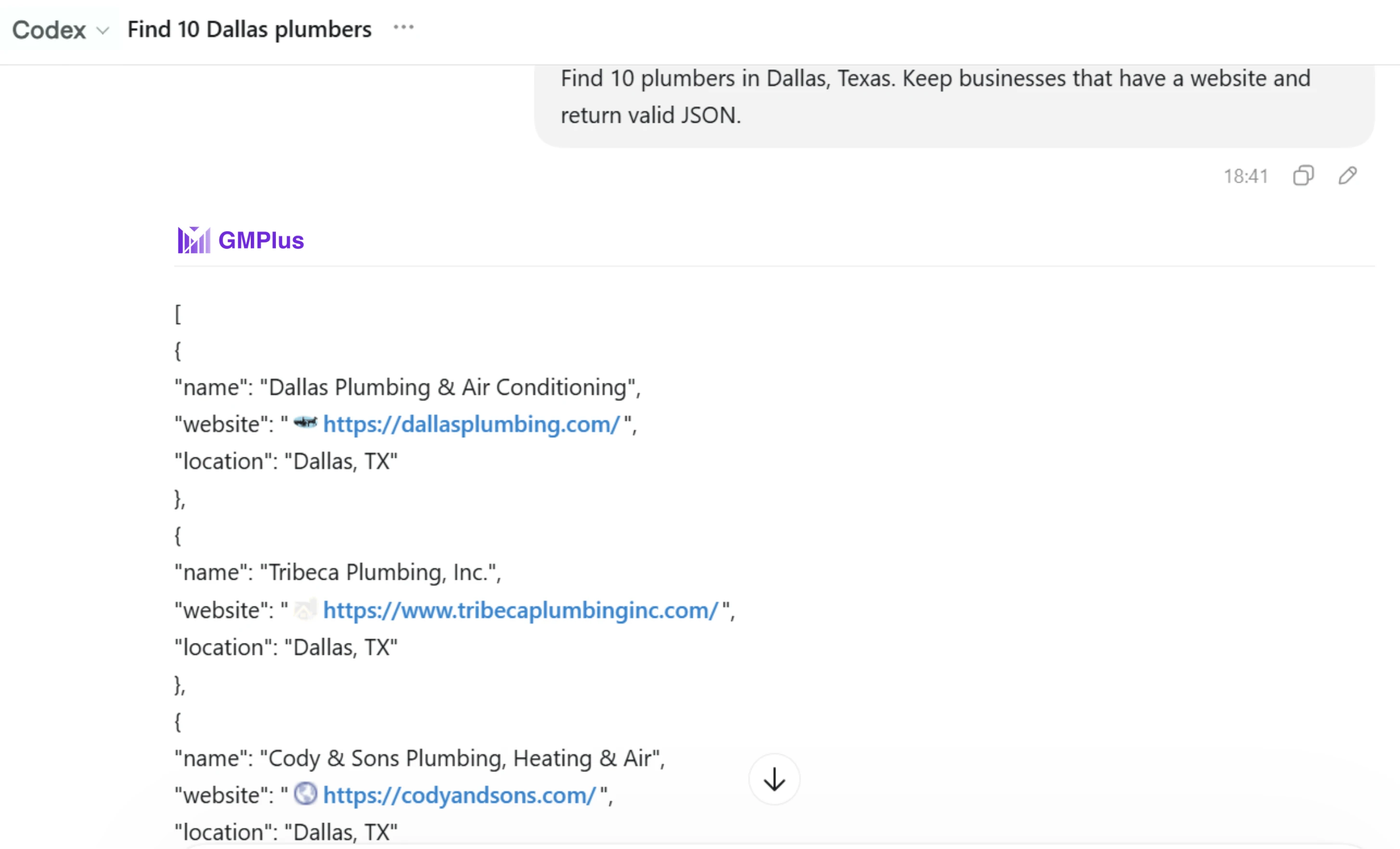The image size is (1400, 849).
Task: Open the dallasplumbing.com link
Action: point(471,424)
